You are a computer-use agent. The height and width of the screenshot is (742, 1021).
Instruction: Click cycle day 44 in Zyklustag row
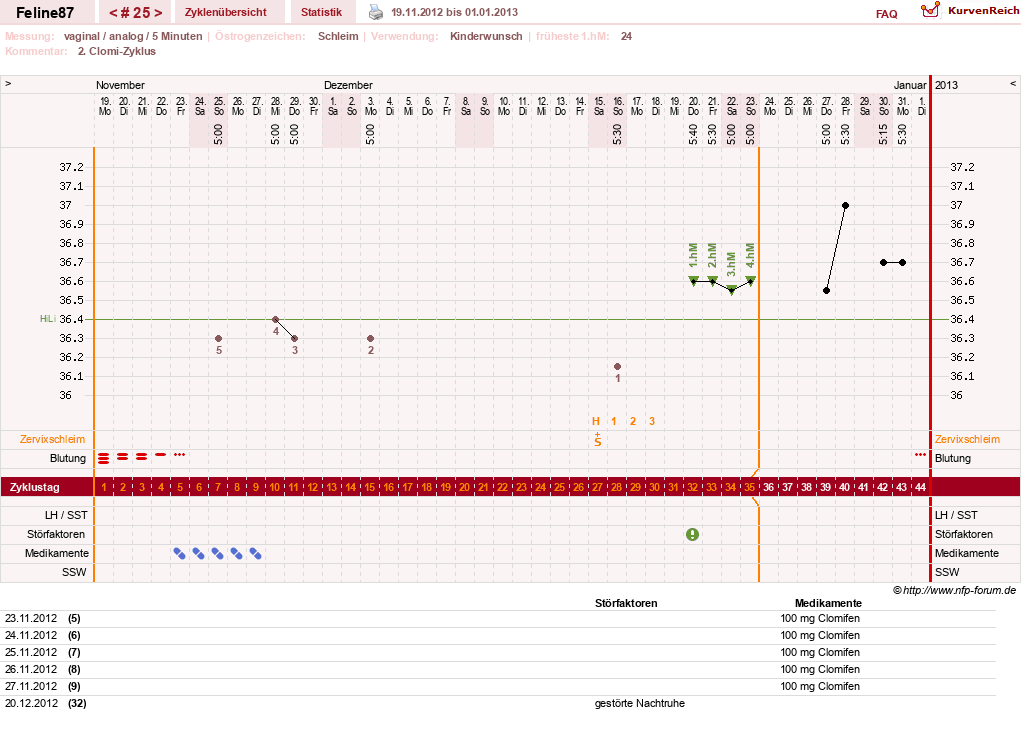coord(920,487)
